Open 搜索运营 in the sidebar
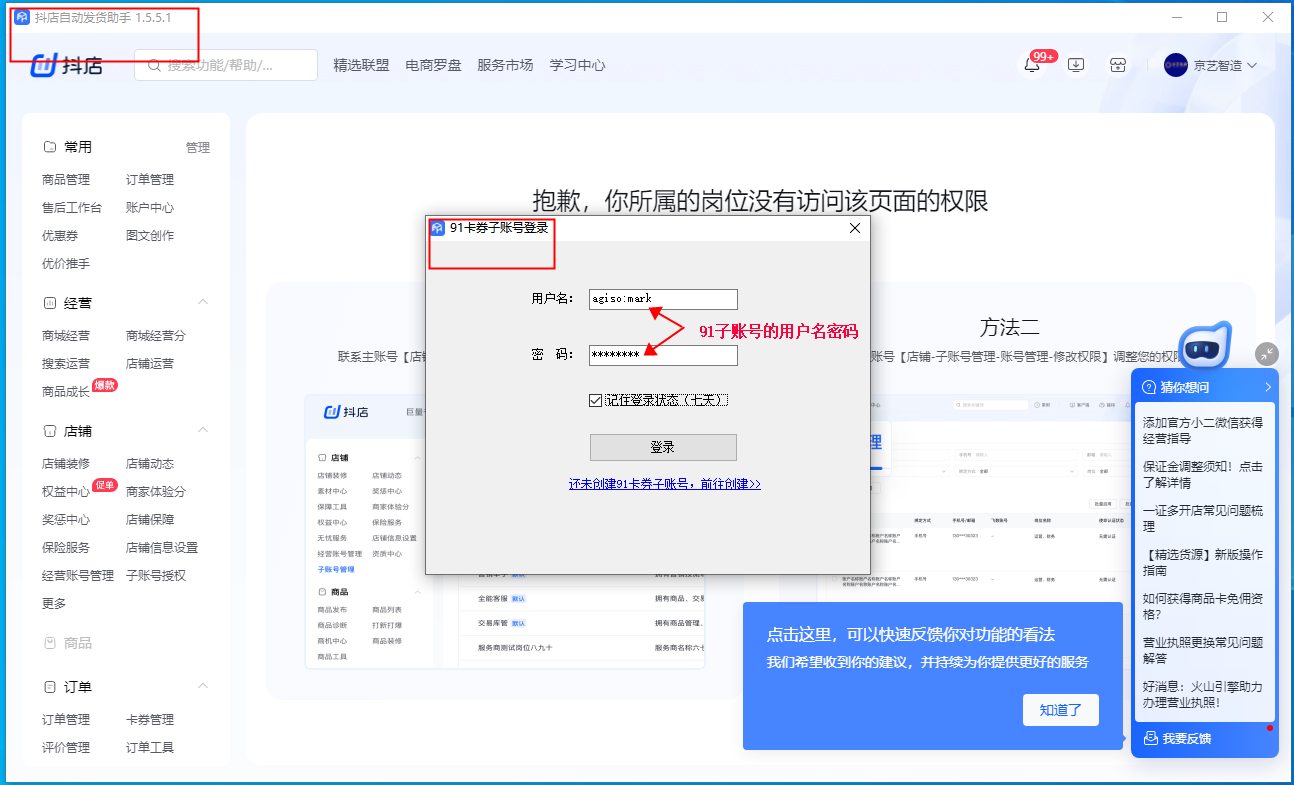Image resolution: width=1294 pixels, height=785 pixels. (x=66, y=364)
